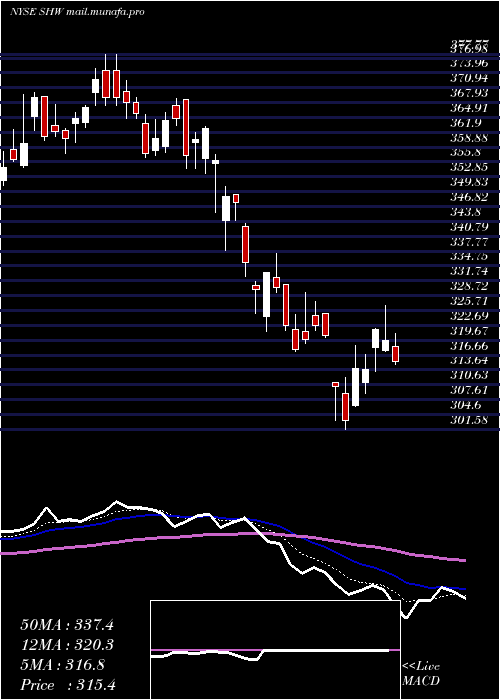Click the 313.64 price axis label

click(469, 361)
